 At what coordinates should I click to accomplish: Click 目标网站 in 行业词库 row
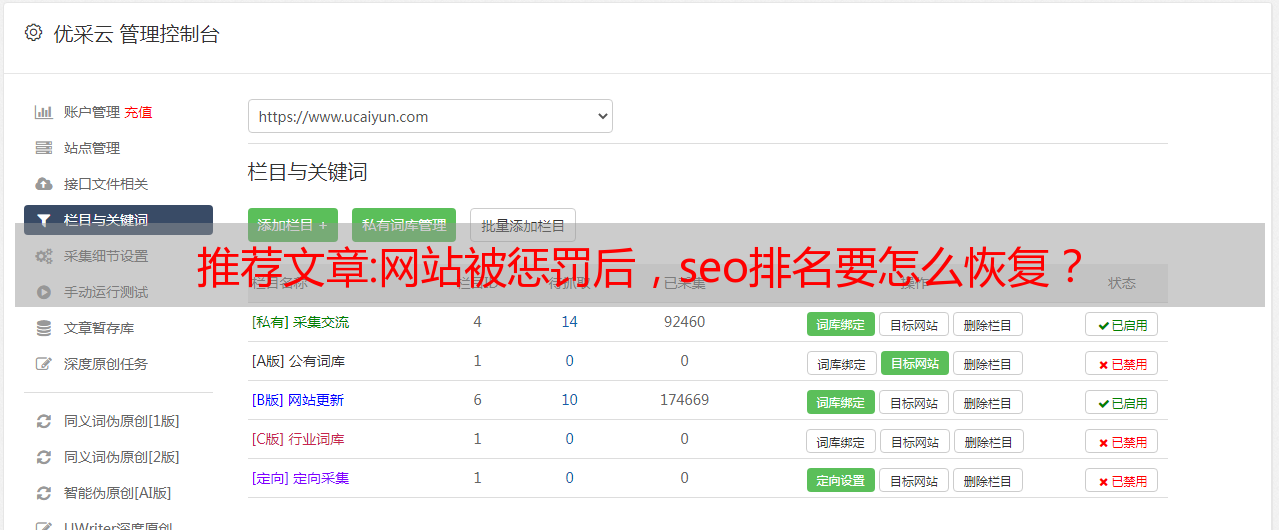click(x=916, y=441)
